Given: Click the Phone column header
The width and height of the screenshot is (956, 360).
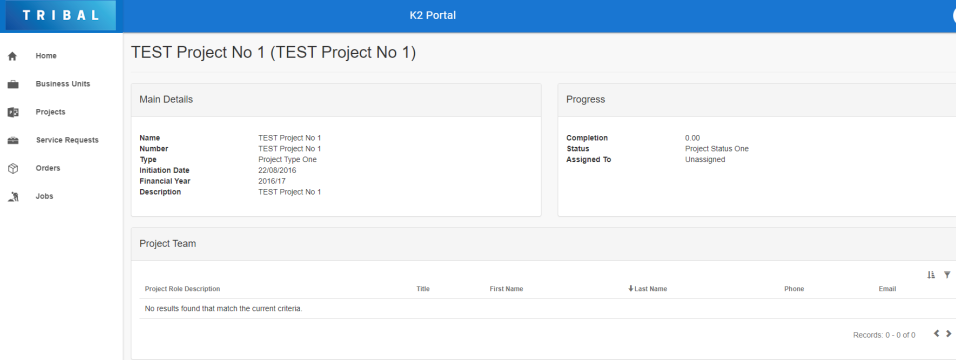Looking at the screenshot, I should coord(794,289).
